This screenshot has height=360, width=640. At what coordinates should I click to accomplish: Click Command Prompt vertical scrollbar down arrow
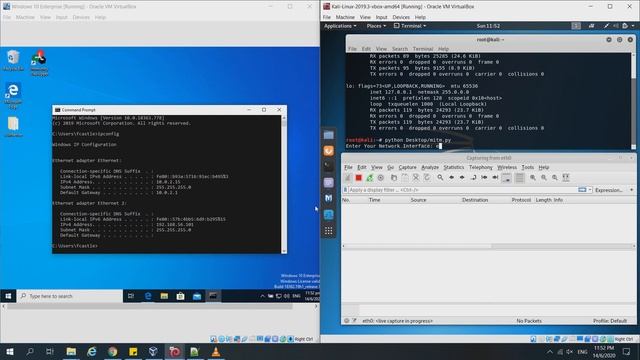click(x=284, y=251)
